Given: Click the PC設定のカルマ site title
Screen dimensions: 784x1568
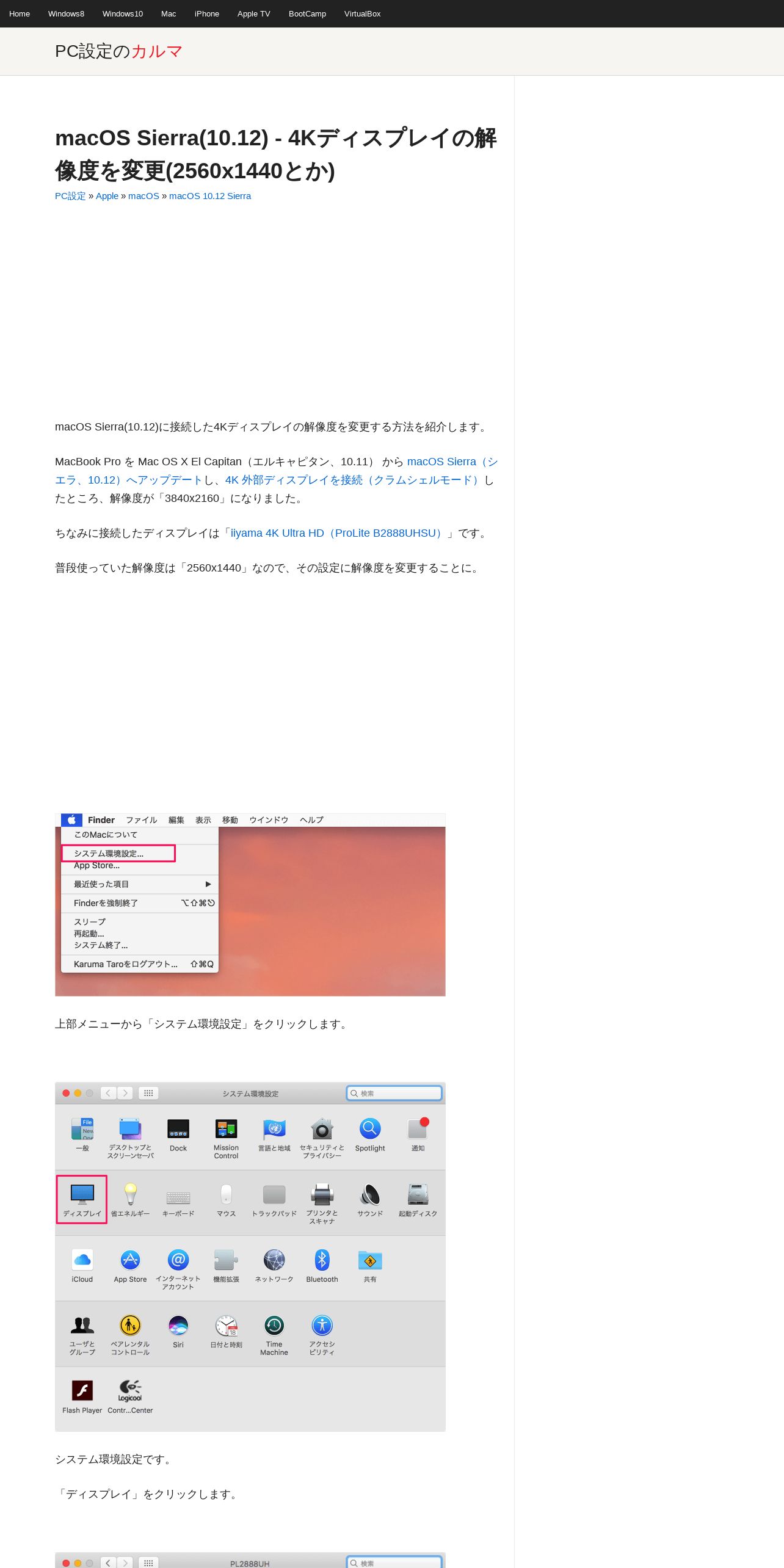Looking at the screenshot, I should point(118,51).
